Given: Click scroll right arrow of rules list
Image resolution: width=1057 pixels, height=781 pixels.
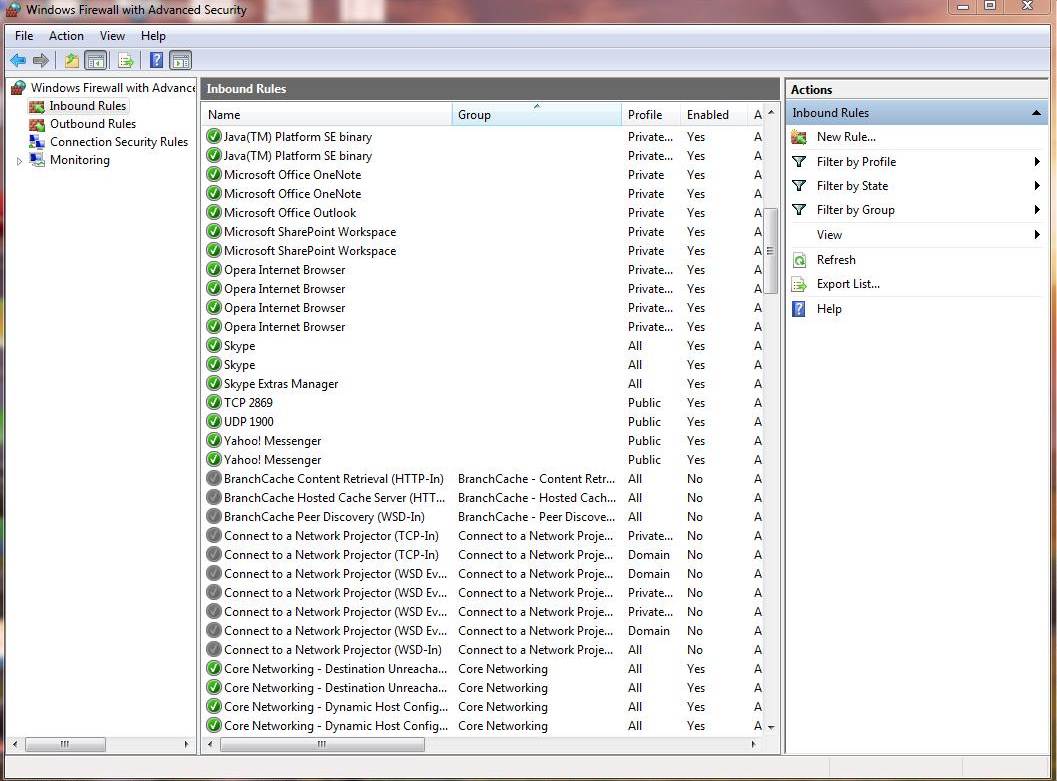Looking at the screenshot, I should [753, 745].
